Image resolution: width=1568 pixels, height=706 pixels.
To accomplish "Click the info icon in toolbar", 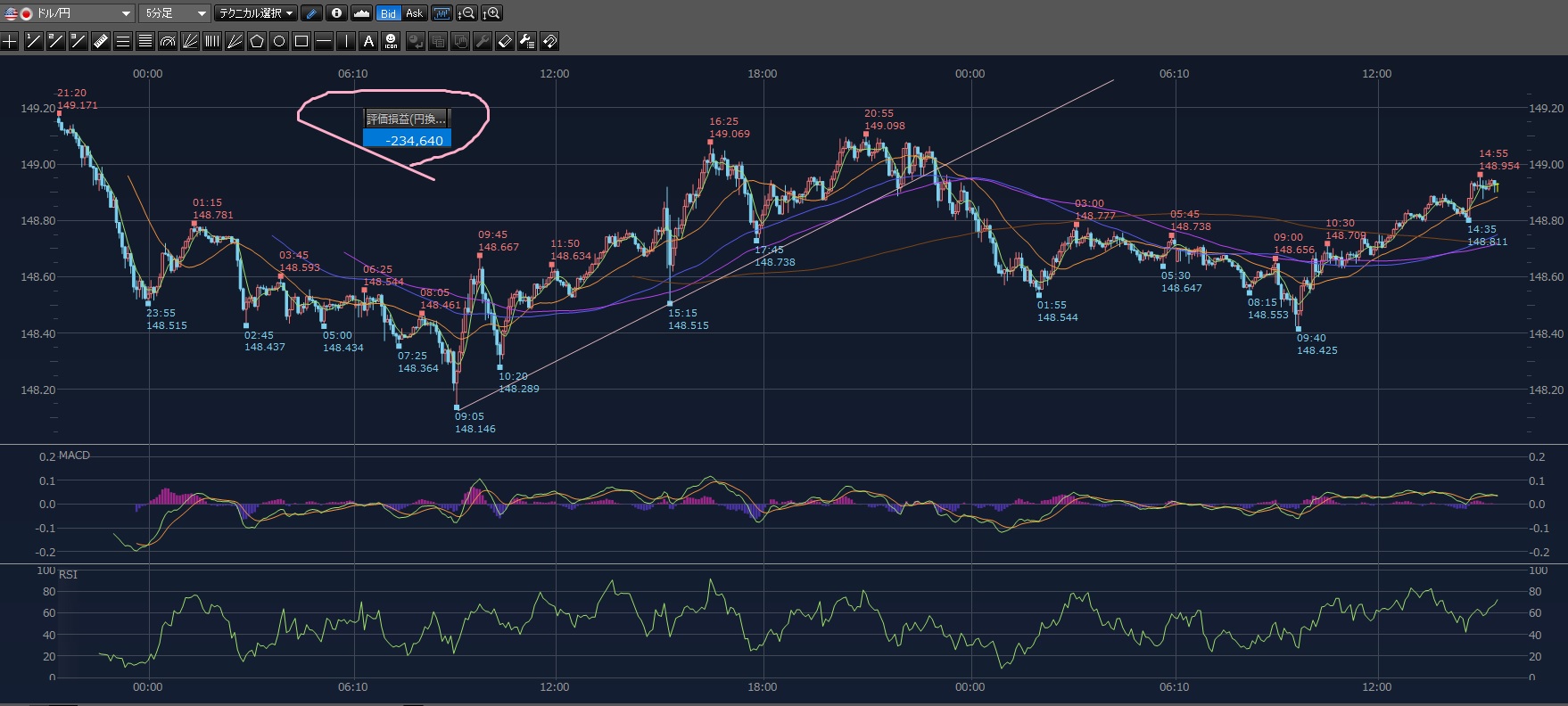I will click(336, 13).
